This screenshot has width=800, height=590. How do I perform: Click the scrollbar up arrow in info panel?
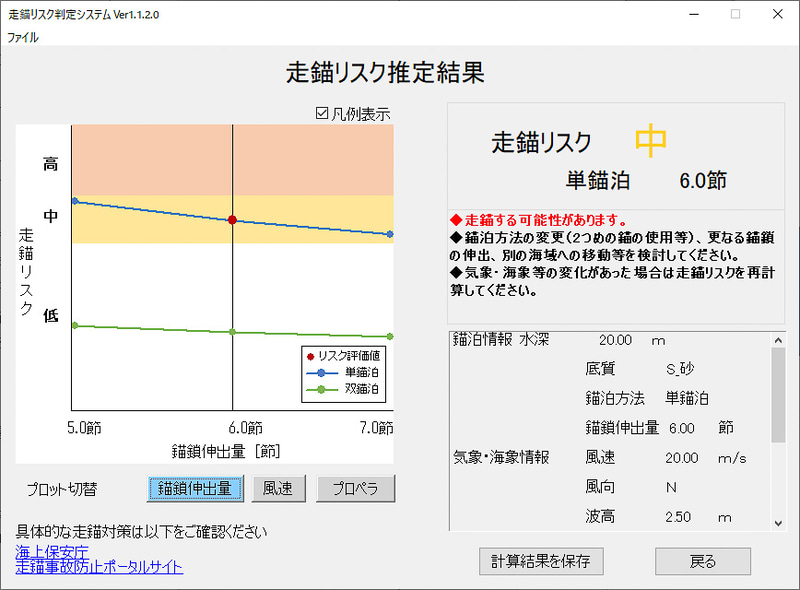point(777,339)
